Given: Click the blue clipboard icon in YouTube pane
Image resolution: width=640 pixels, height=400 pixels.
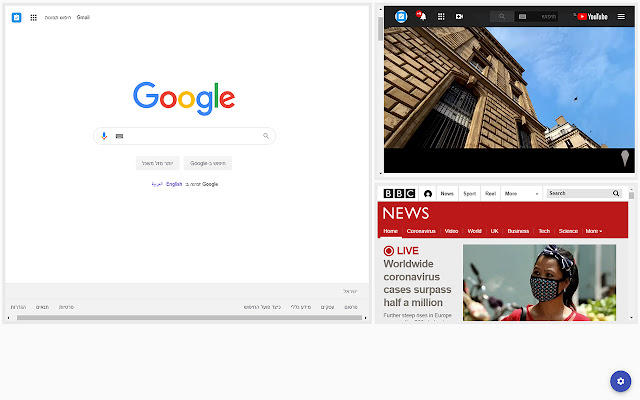Looking at the screenshot, I should (401, 16).
